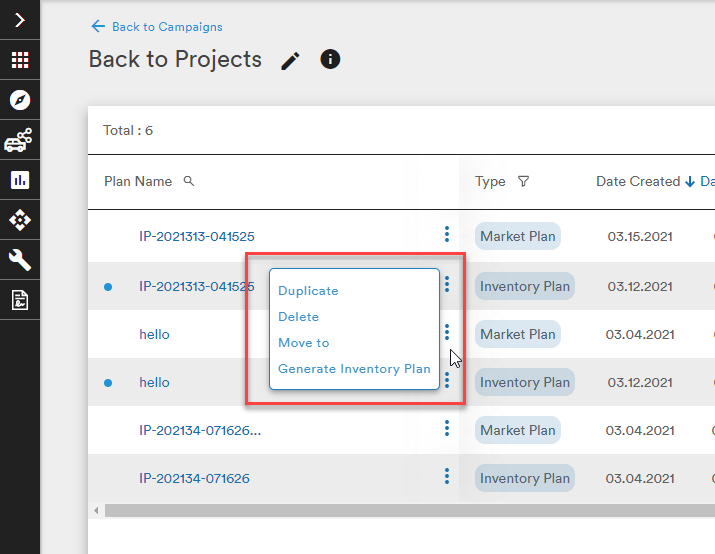Select Generate Inventory Plan menu entry

[354, 369]
